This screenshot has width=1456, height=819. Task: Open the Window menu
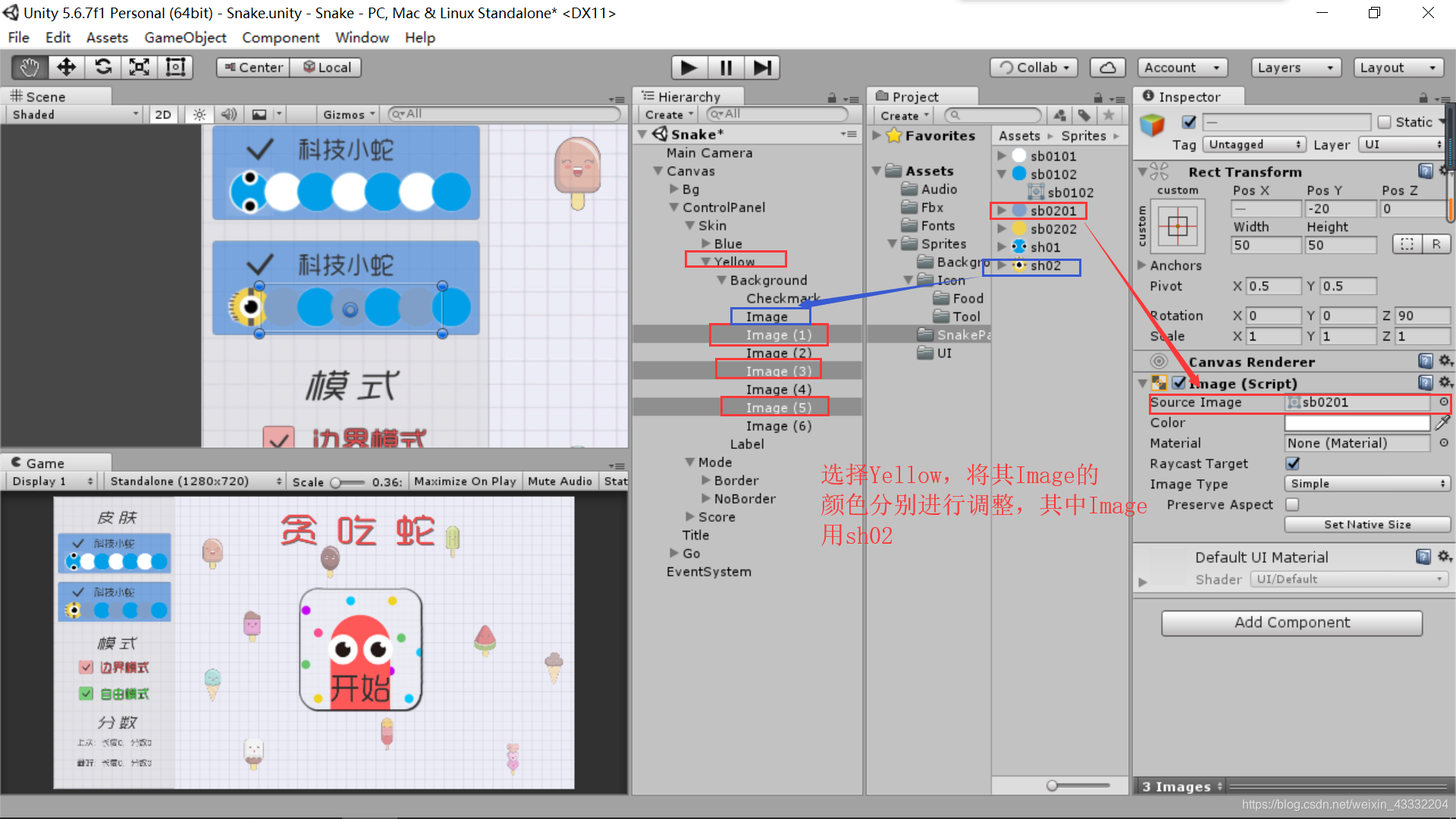coord(362,37)
